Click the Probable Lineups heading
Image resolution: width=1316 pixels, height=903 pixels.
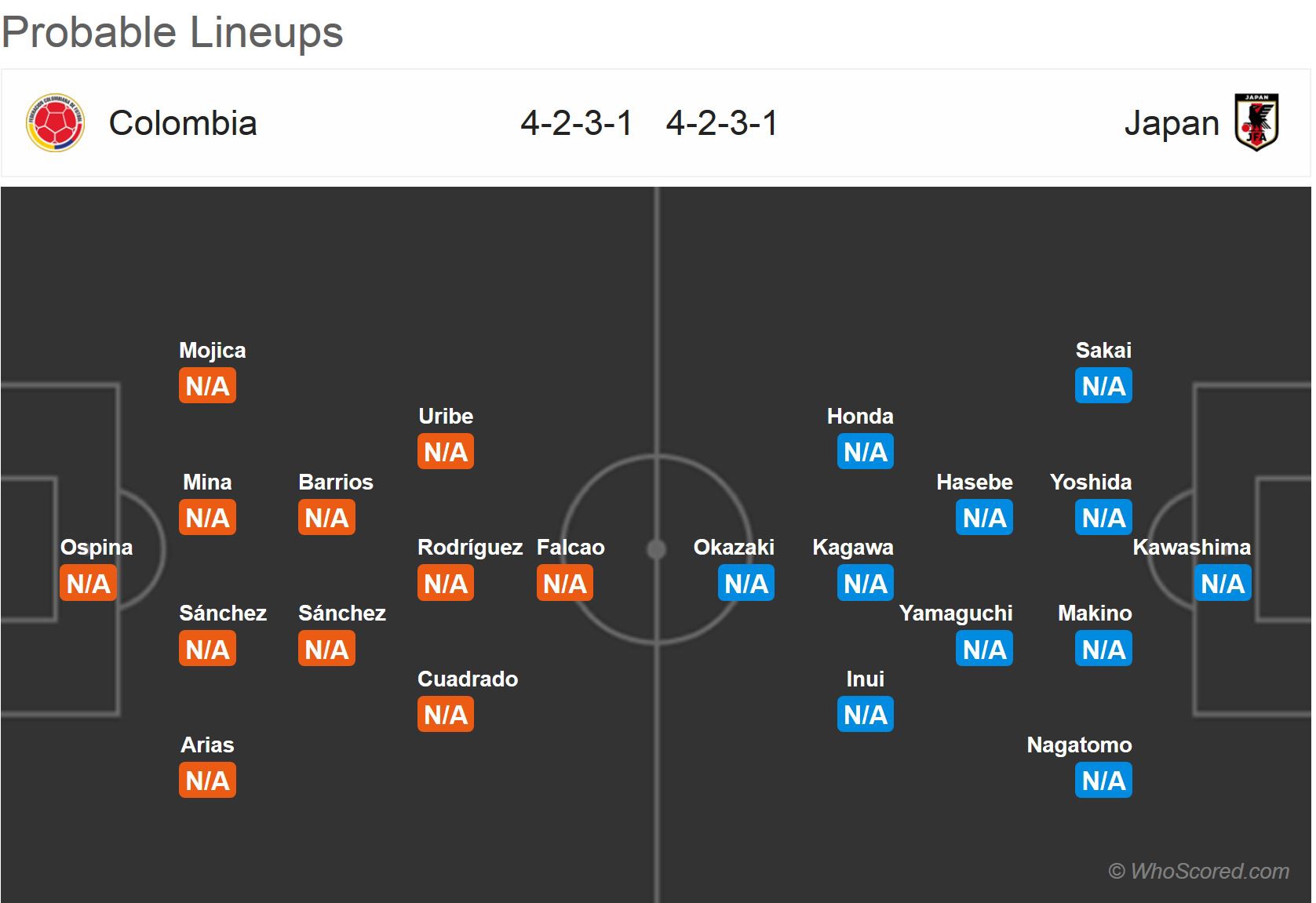pos(173,33)
